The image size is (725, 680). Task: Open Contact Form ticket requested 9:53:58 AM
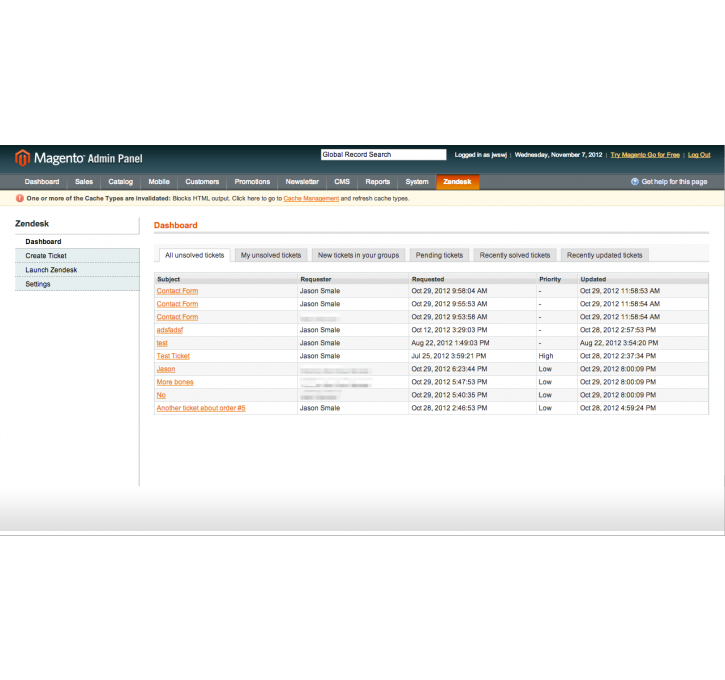pyautogui.click(x=177, y=317)
